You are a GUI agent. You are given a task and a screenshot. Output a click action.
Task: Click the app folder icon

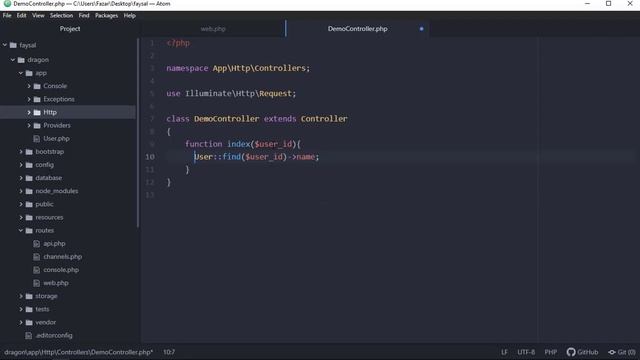(x=29, y=73)
